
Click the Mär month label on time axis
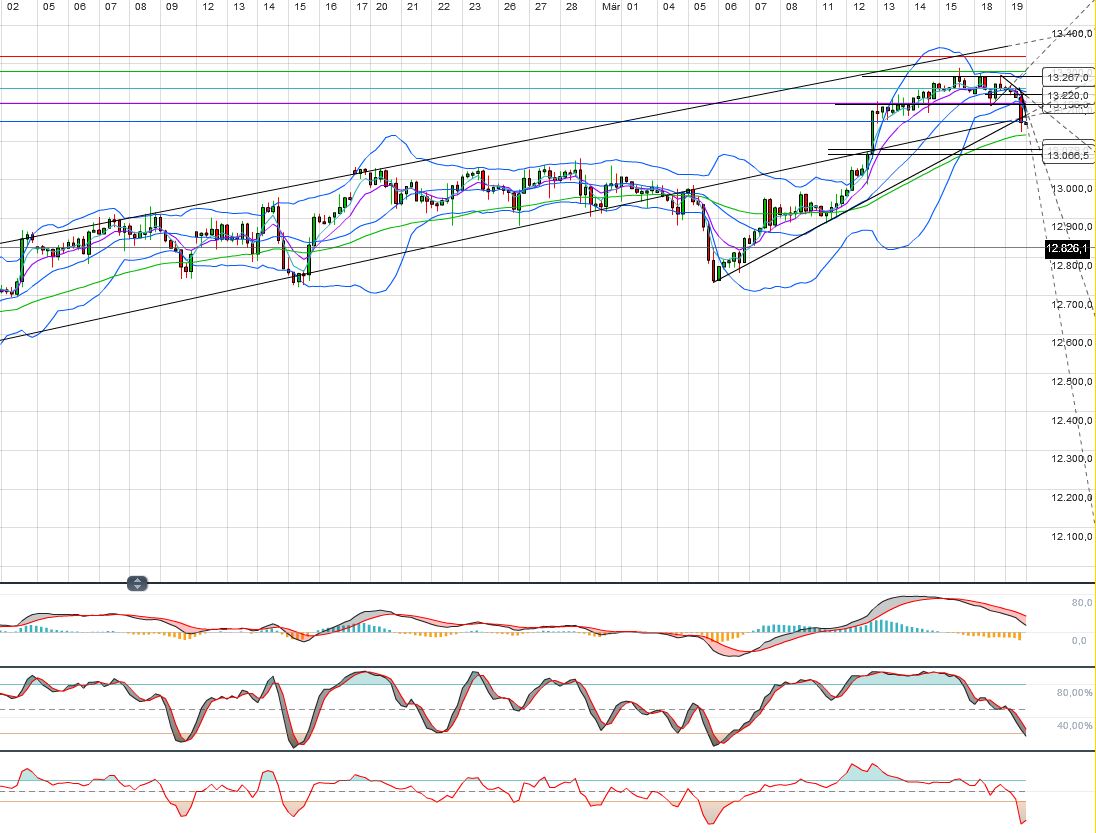[611, 6]
